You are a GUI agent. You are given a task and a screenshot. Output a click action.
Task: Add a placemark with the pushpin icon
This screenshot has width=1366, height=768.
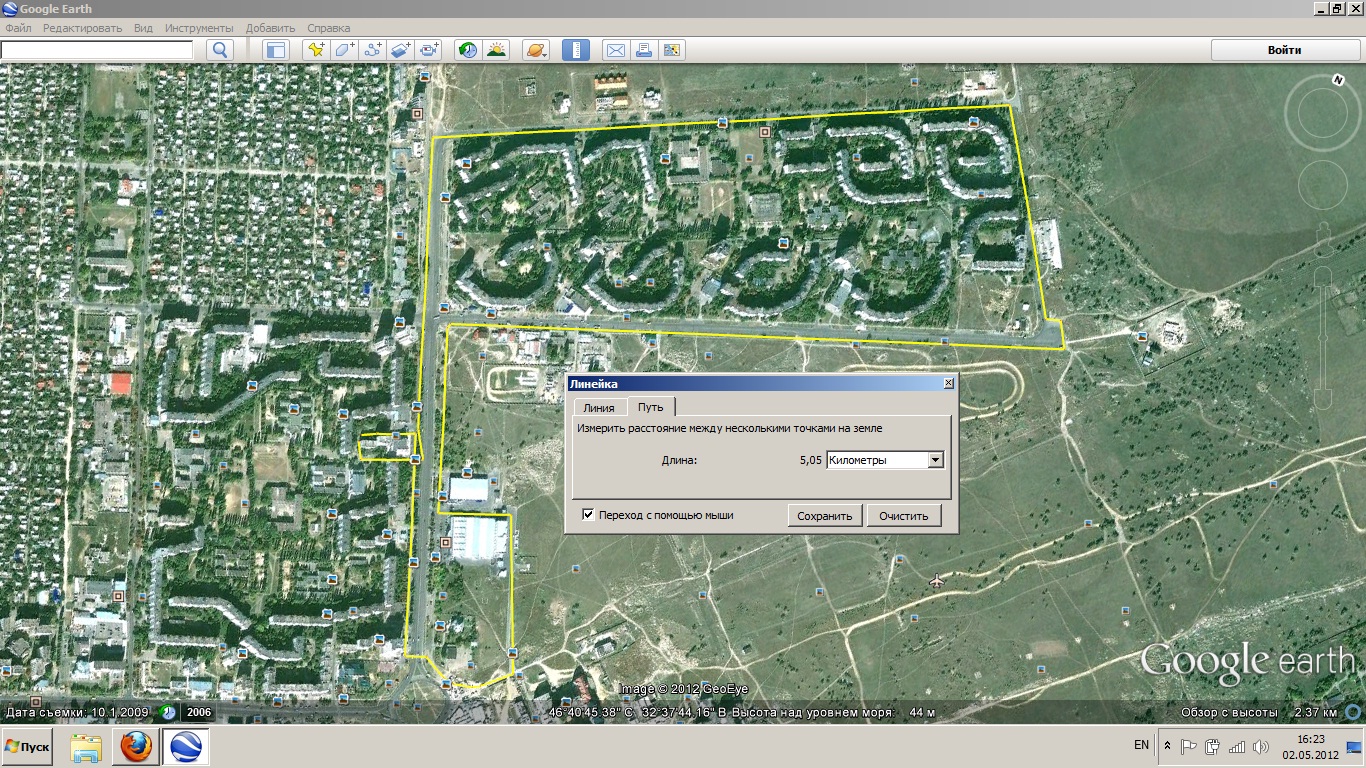(316, 50)
